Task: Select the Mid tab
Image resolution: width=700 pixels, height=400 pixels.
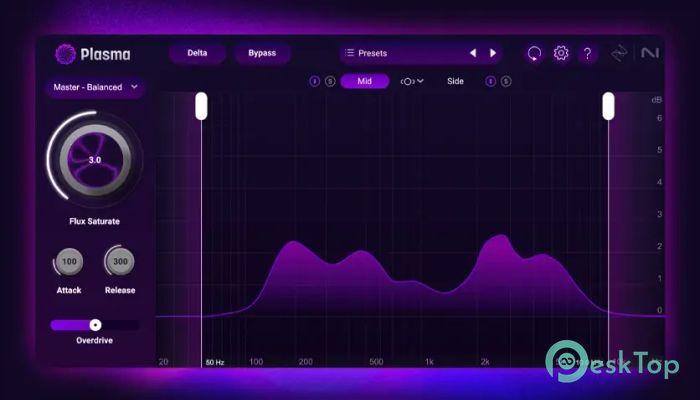Action: (365, 81)
